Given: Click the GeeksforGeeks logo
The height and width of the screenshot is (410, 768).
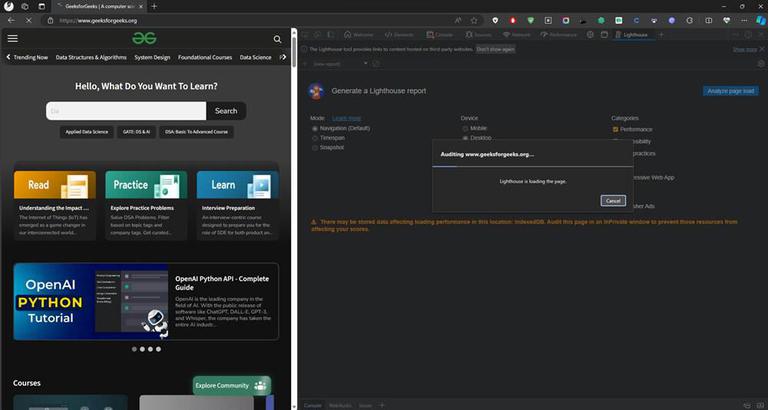Looking at the screenshot, I should tap(144, 38).
